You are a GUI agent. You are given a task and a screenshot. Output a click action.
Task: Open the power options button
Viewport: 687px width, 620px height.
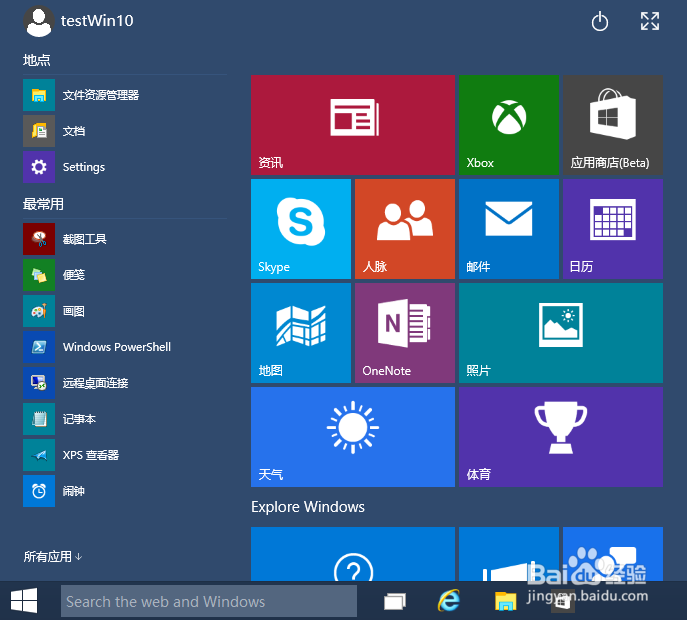[599, 21]
